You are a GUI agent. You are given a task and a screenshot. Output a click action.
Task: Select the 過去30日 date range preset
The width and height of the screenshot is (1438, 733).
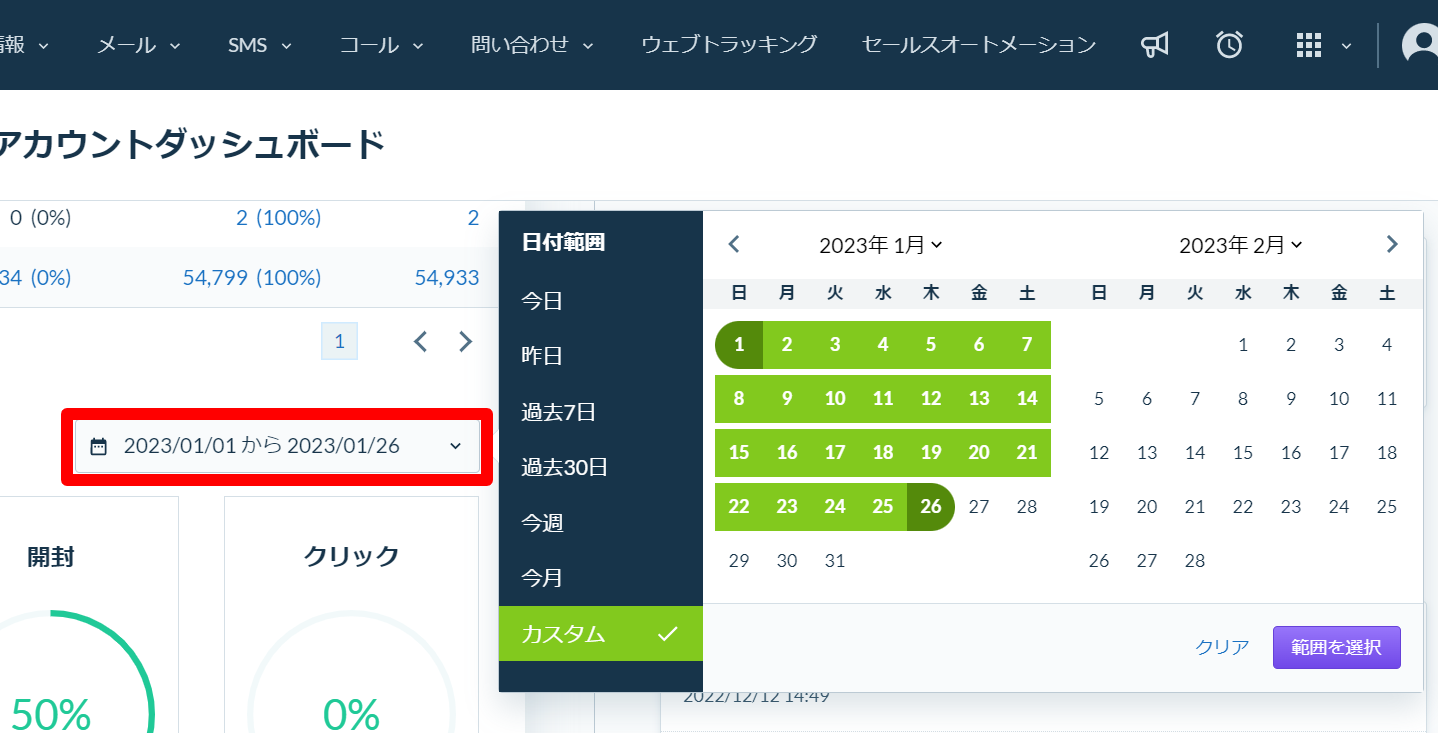(x=601, y=467)
